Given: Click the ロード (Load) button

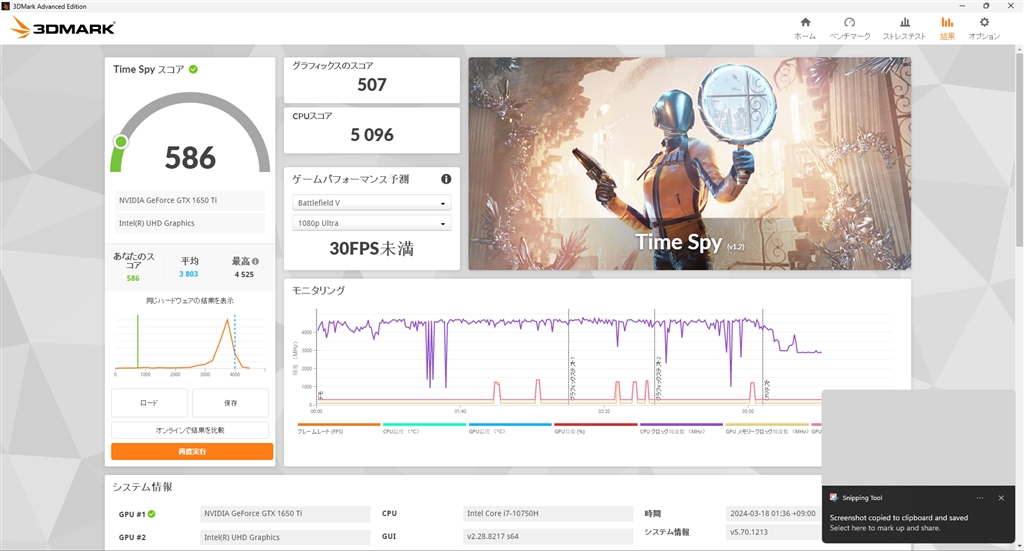Looking at the screenshot, I should [150, 403].
